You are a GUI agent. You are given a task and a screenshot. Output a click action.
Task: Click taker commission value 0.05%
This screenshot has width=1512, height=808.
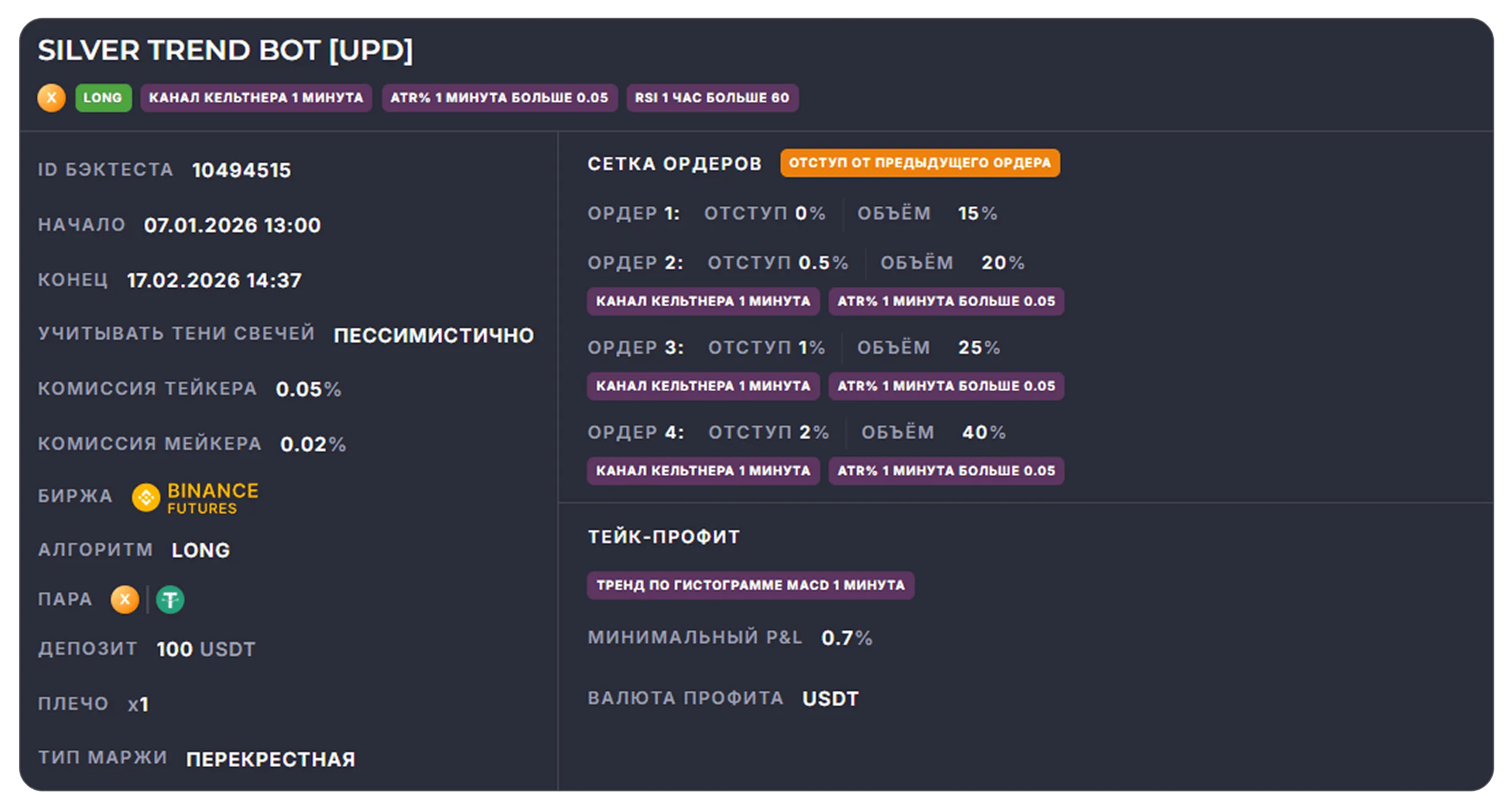(309, 389)
